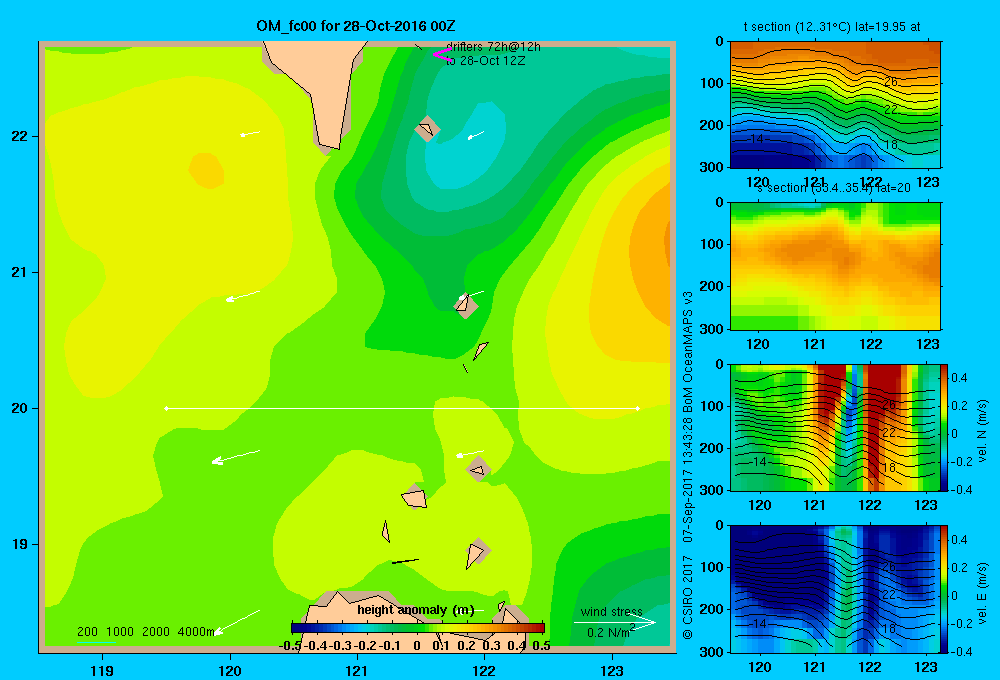Screen dimensions: 1000x680
Task: Click the vertical "© CSIRO 2017" copyright text
Action: point(688,598)
